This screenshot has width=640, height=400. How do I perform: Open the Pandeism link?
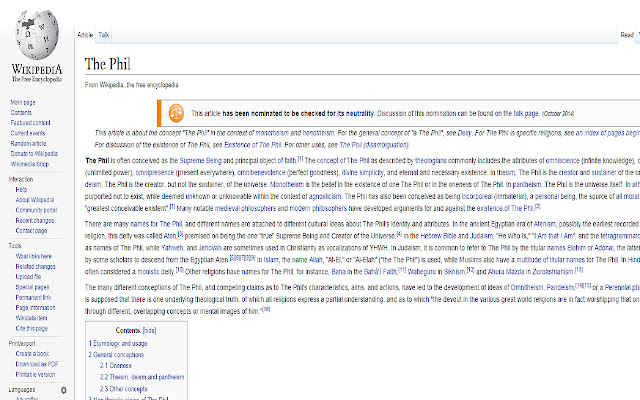point(560,287)
